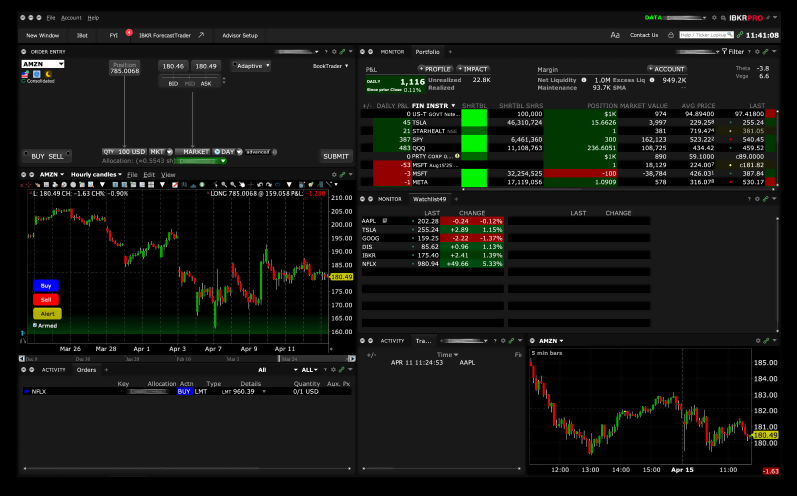Select MID price option
This screenshot has width=797, height=496.
coord(190,84)
